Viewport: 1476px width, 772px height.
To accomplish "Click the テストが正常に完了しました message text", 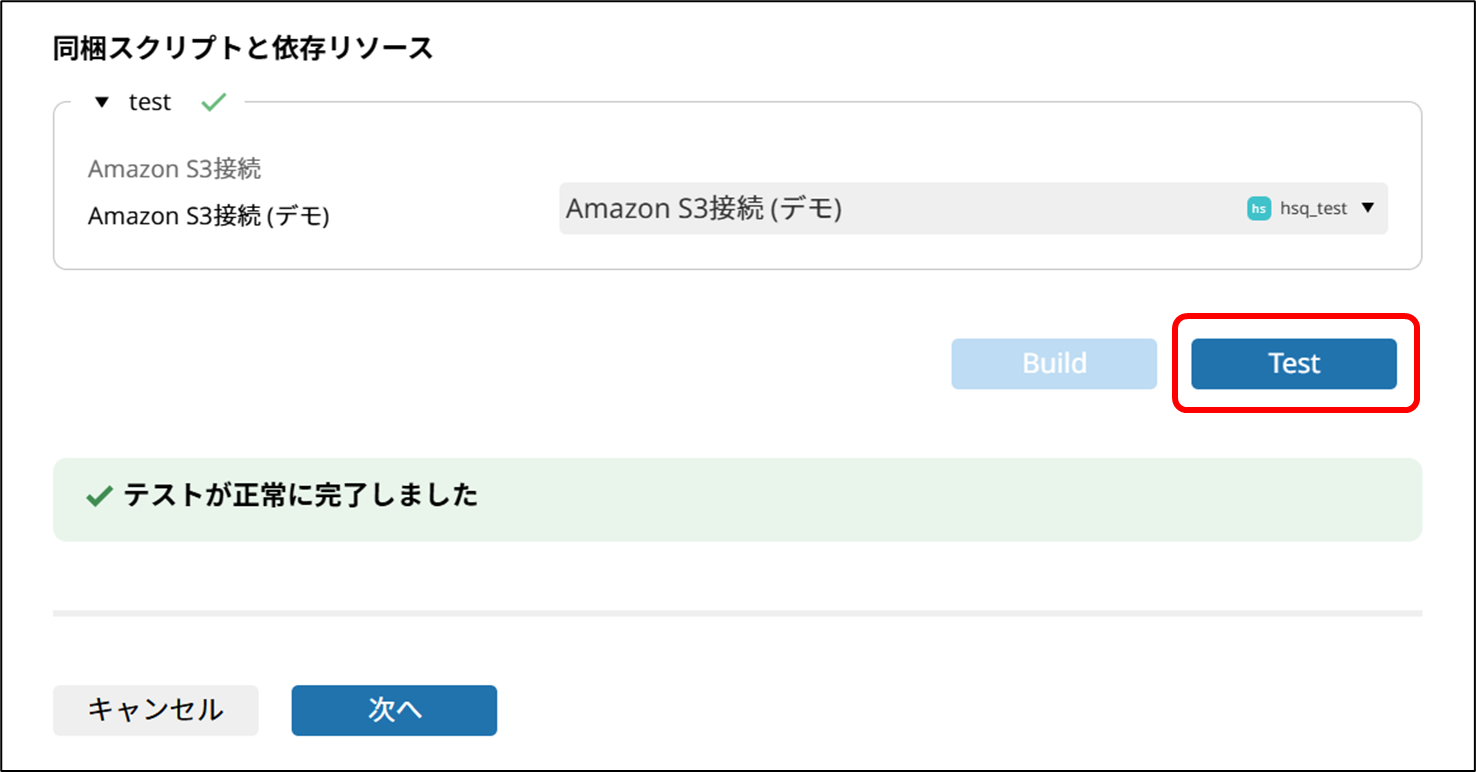I will (301, 495).
